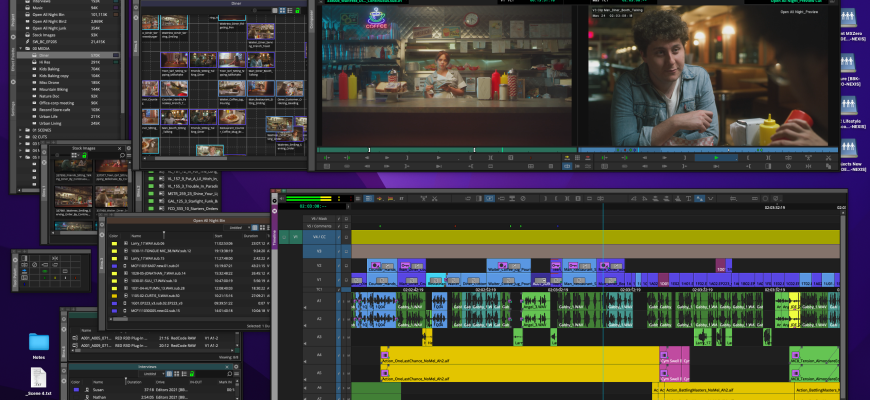The height and width of the screenshot is (400, 870).
Task: Open the Stock Images bin hamburger menu
Action: click(x=129, y=155)
